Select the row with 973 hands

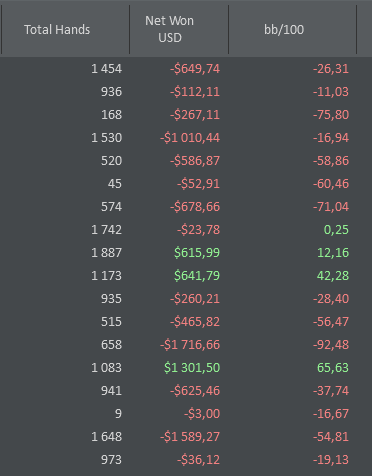pyautogui.click(x=186, y=460)
